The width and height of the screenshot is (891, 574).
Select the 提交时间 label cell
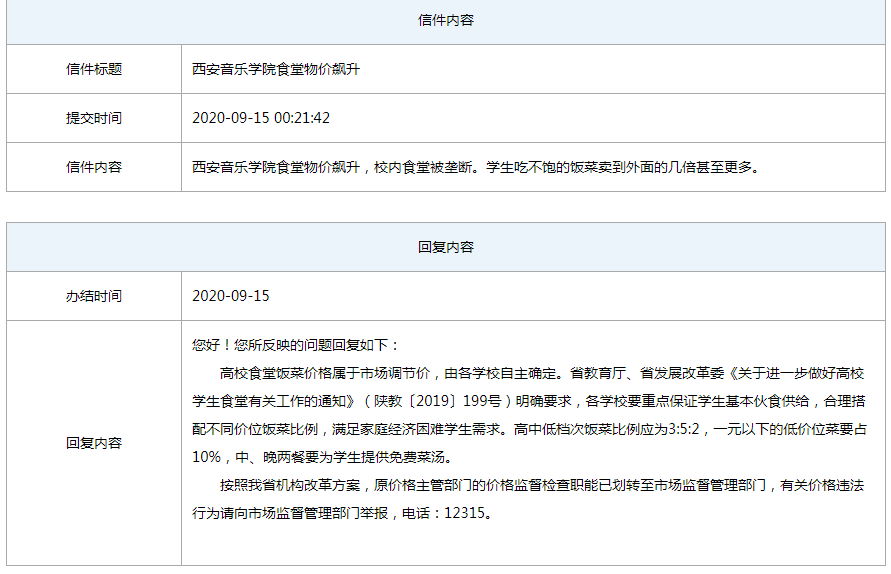94,118
